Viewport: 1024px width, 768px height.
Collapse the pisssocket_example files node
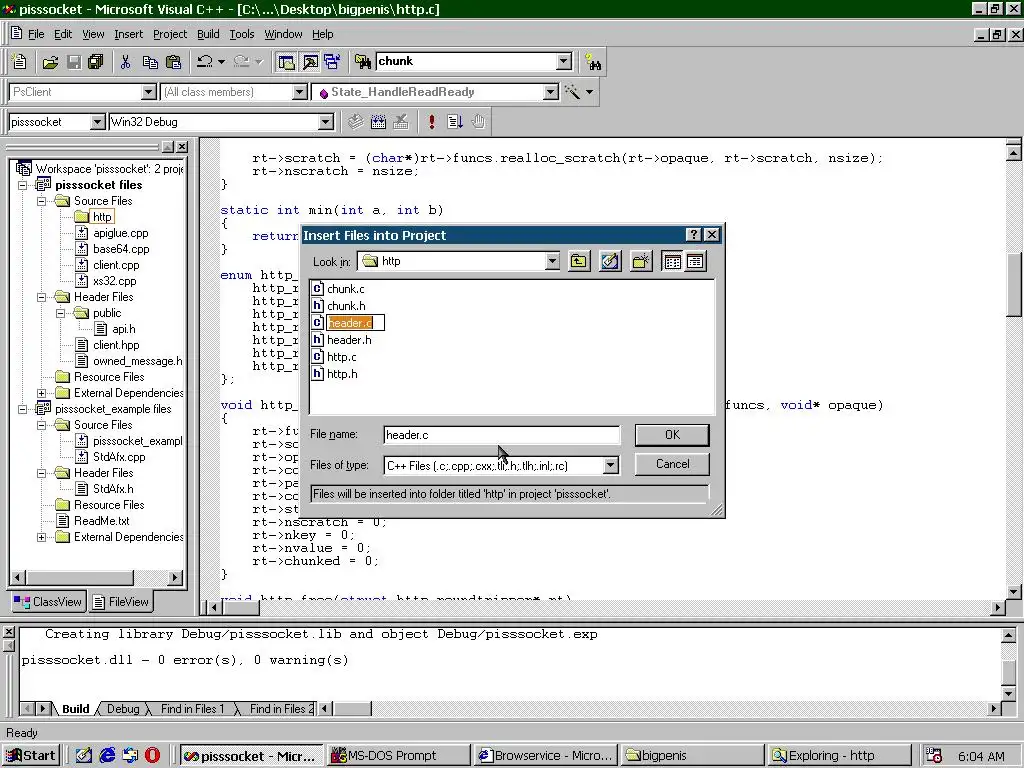23,409
